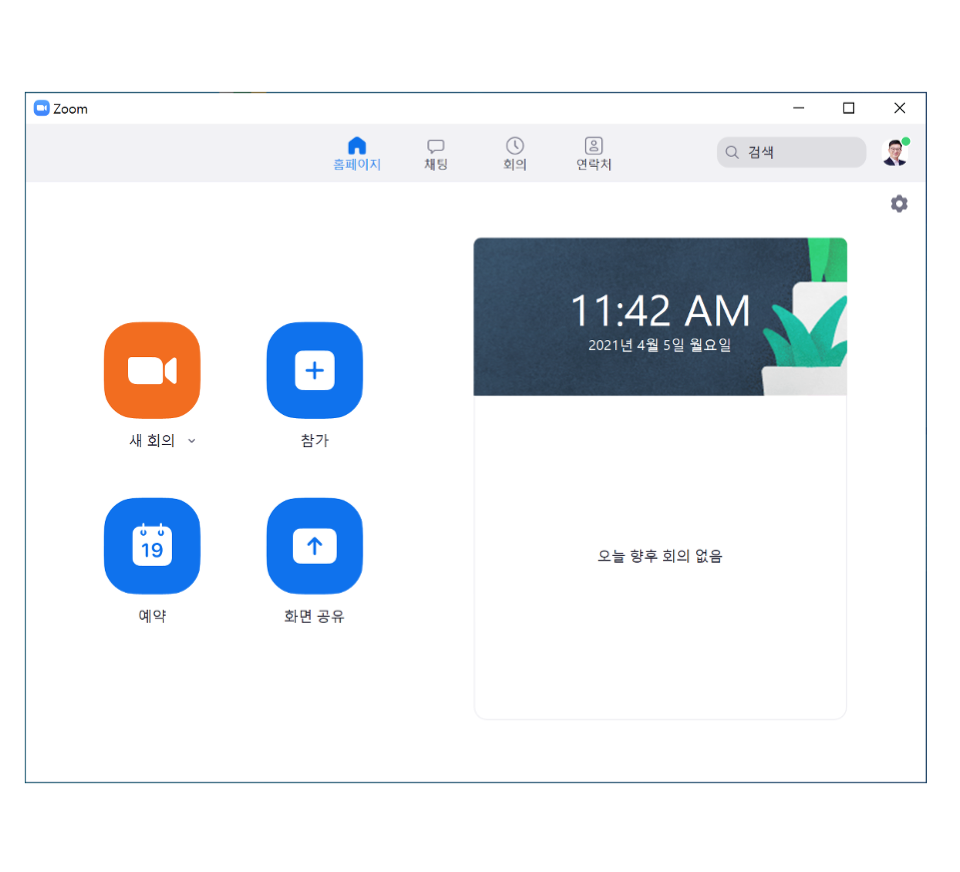Click the 오늘 향후 회의 없음 message
Image resolution: width=960 pixels, height=872 pixels.
pyautogui.click(x=660, y=556)
